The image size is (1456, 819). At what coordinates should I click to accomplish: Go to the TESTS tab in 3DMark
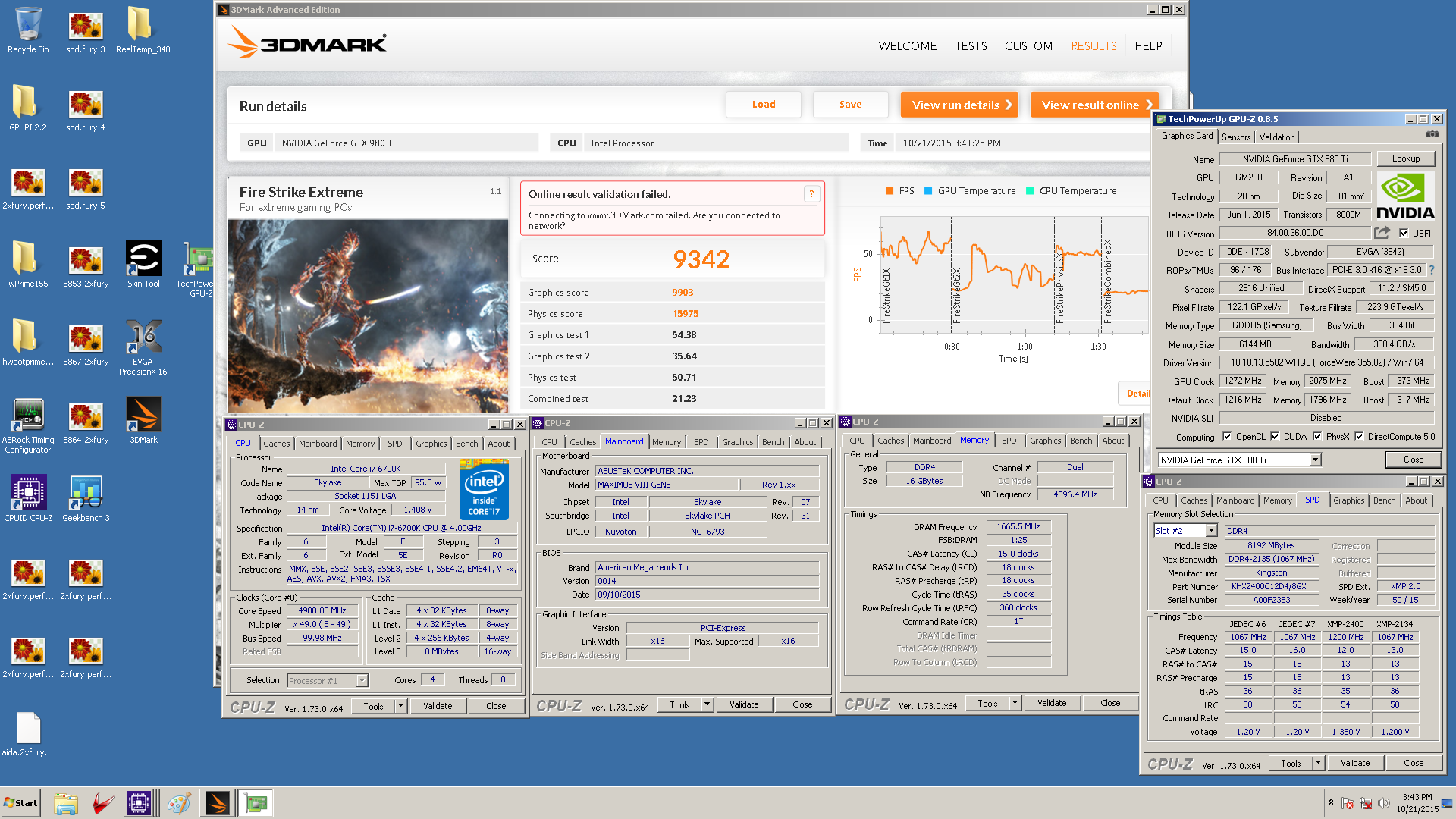(971, 46)
